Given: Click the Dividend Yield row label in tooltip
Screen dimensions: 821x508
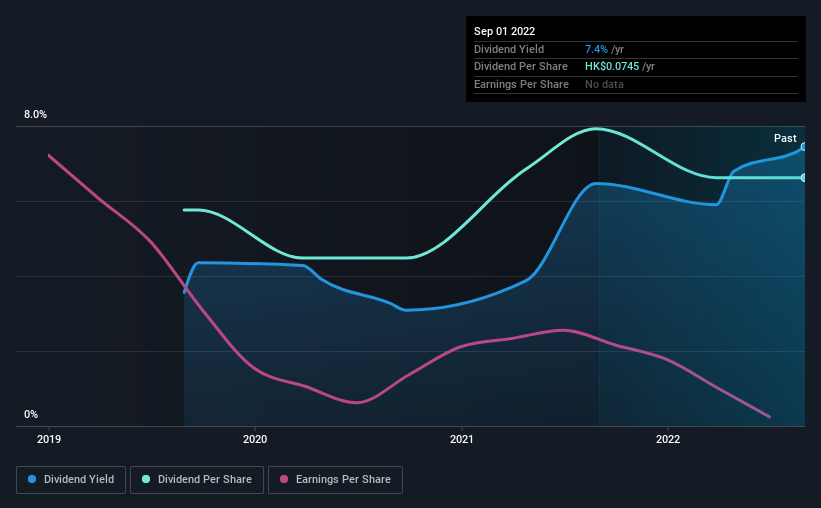Looking at the screenshot, I should pos(509,49).
